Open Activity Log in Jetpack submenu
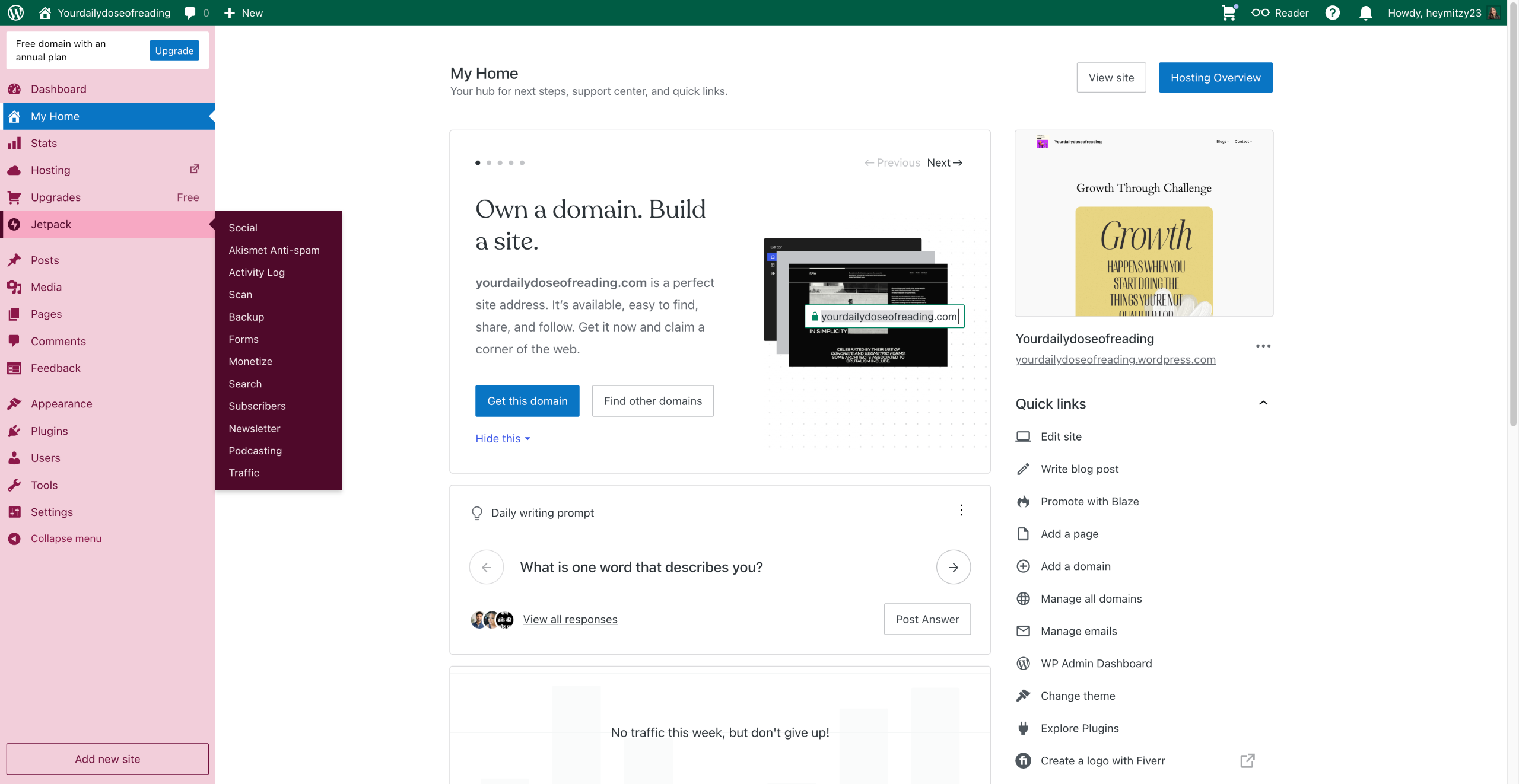 click(256, 272)
